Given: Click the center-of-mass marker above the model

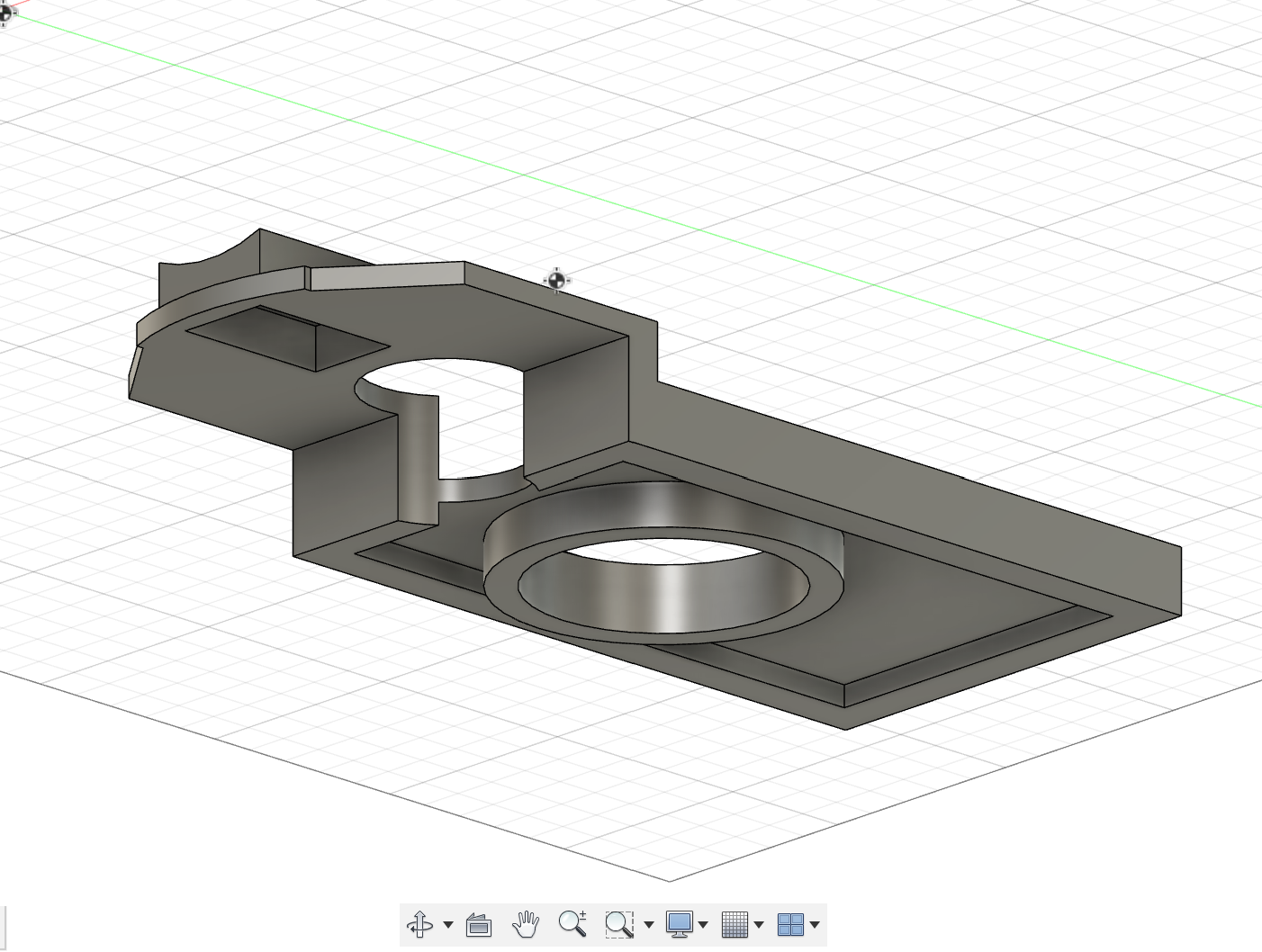Looking at the screenshot, I should pos(556,281).
